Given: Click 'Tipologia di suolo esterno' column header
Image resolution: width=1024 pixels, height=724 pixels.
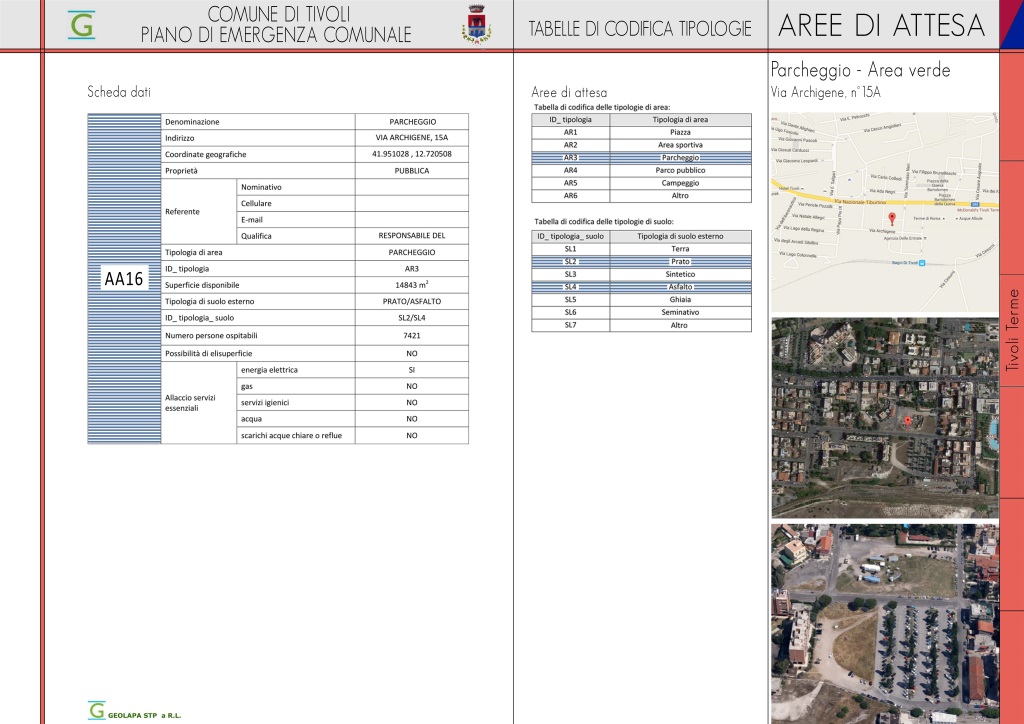Looking at the screenshot, I should (x=680, y=236).
